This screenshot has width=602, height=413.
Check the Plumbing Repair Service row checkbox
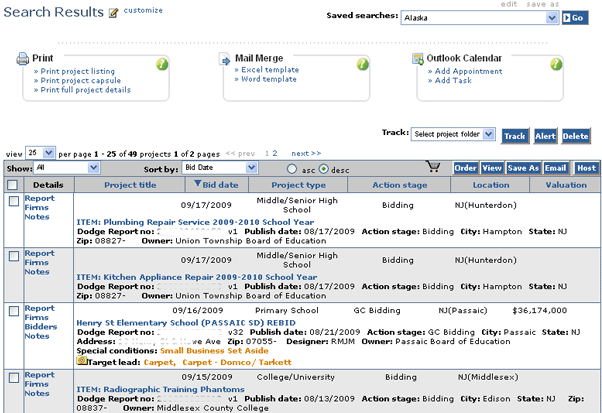click(14, 201)
